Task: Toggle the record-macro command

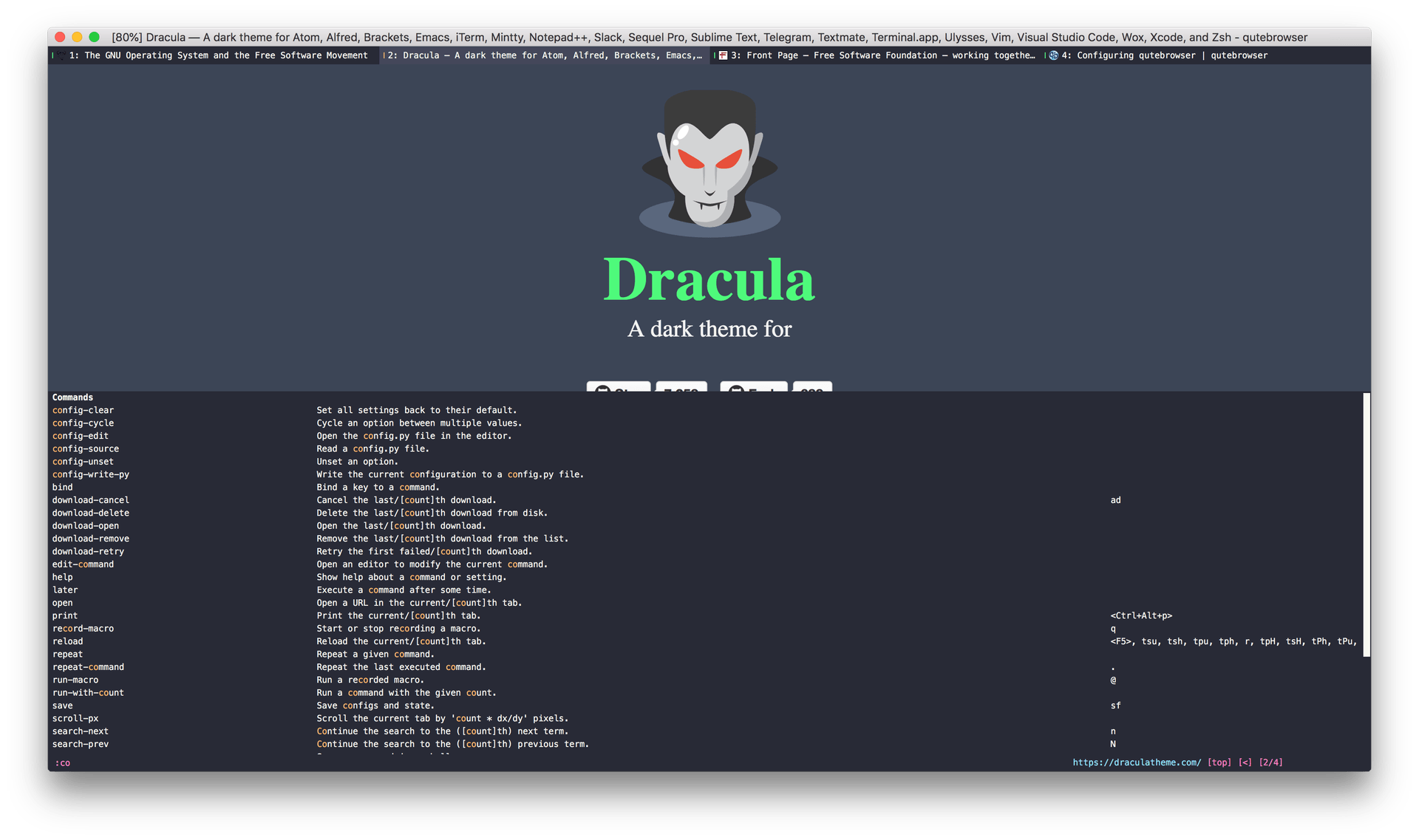Action: 81,628
